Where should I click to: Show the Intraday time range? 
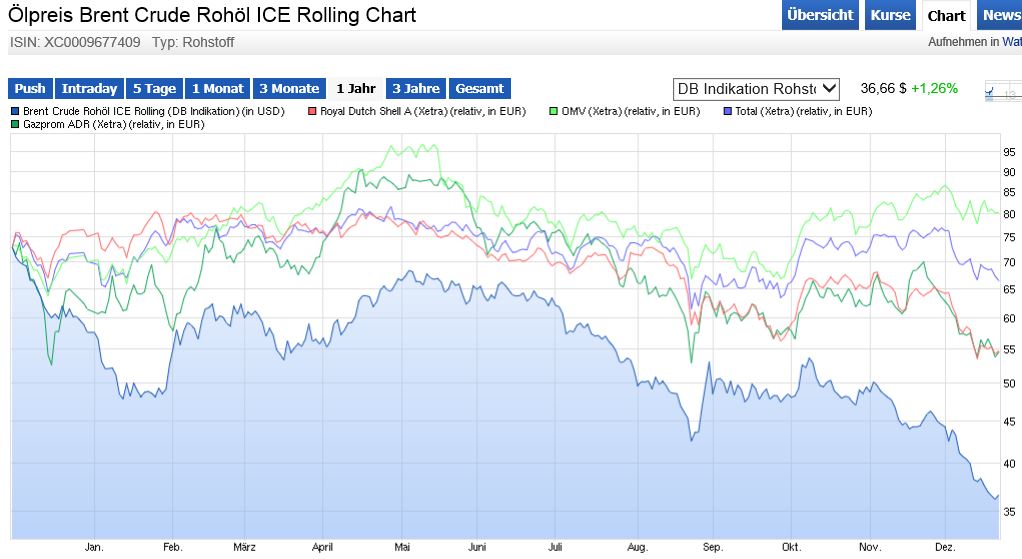(x=89, y=88)
